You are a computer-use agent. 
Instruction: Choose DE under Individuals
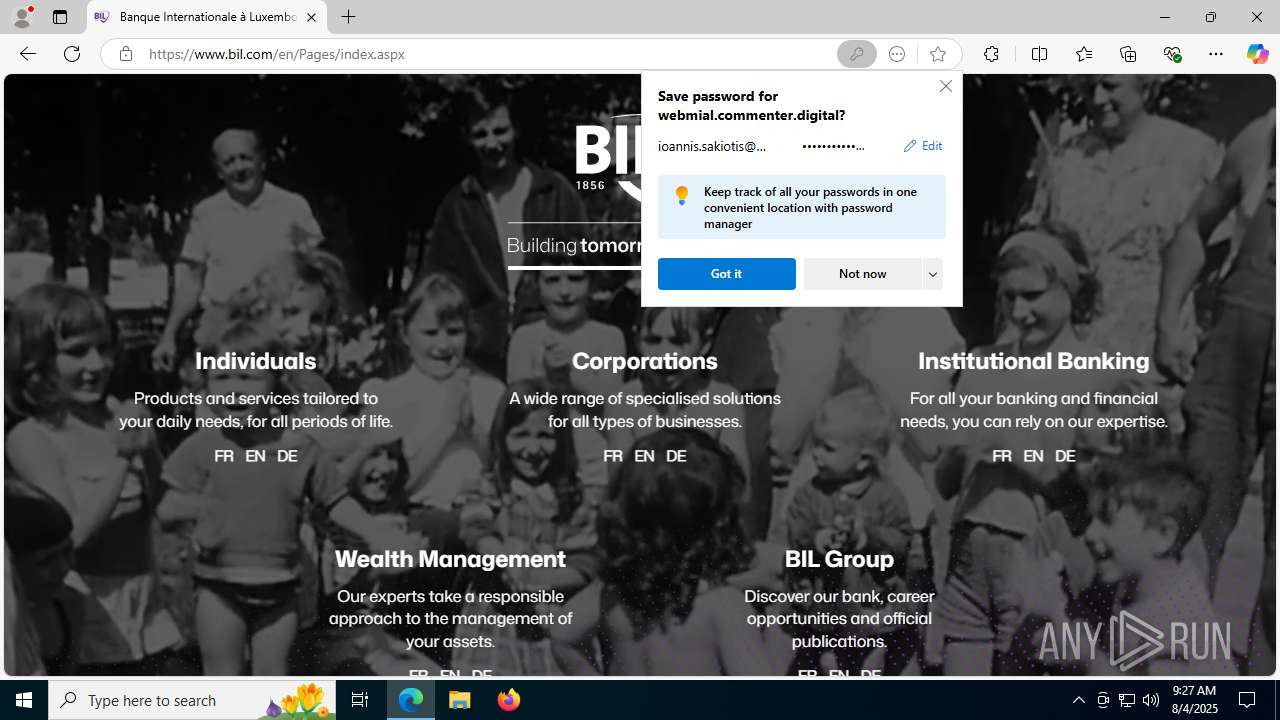287,456
